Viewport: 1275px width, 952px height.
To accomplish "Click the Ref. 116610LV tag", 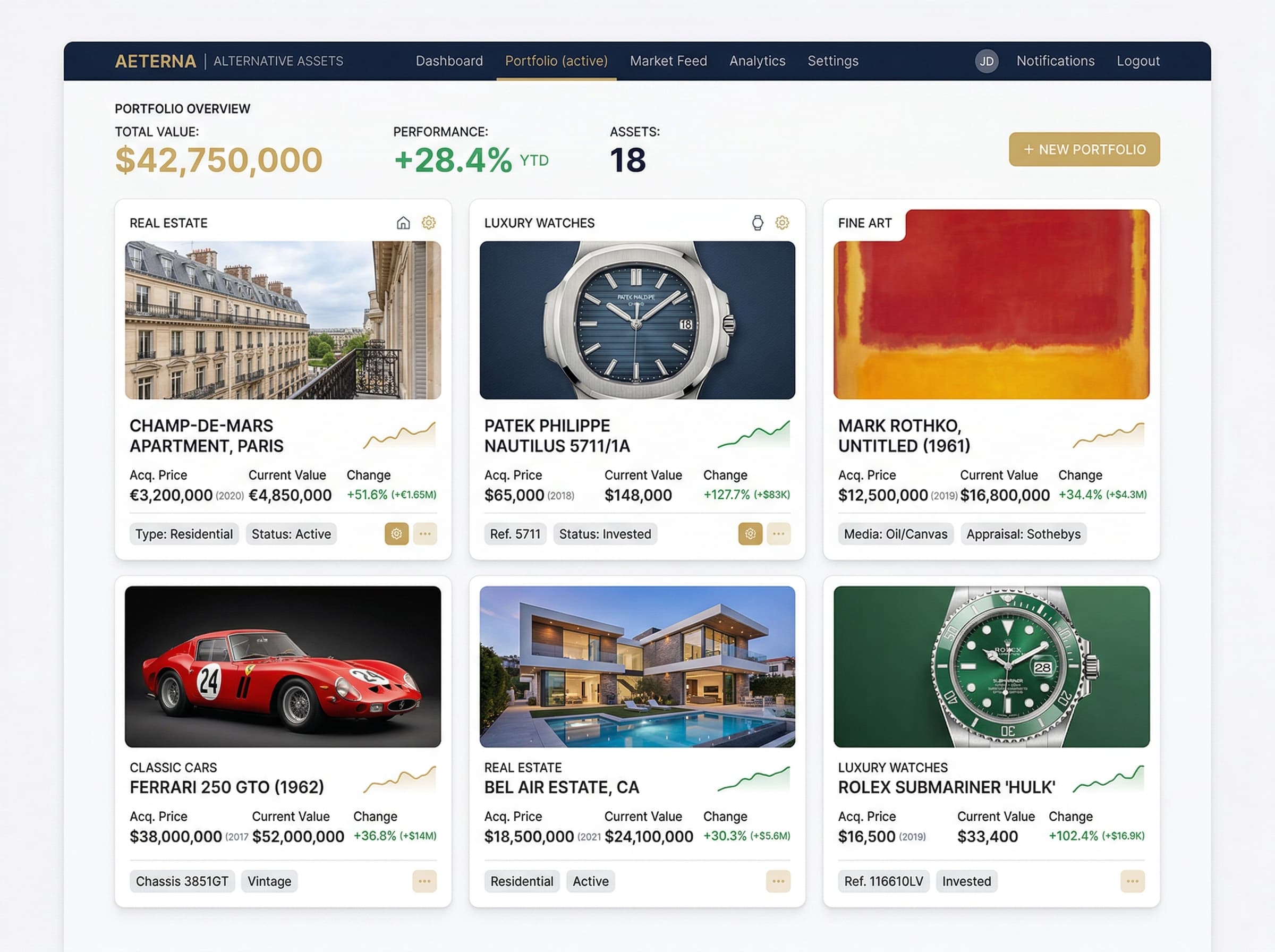I will (x=884, y=881).
